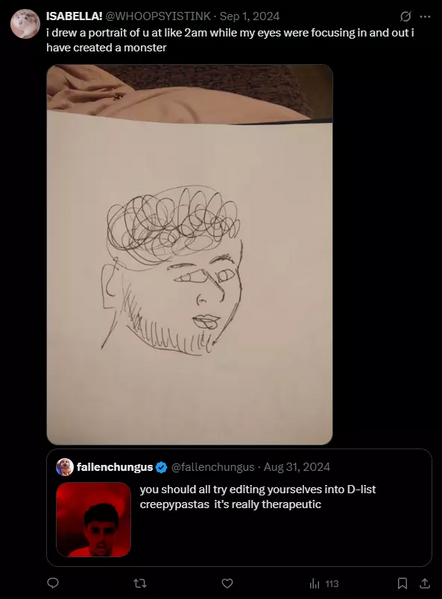442x599 pixels.
Task: Click the fallenchungus name in quoted post
Action: coord(115,467)
